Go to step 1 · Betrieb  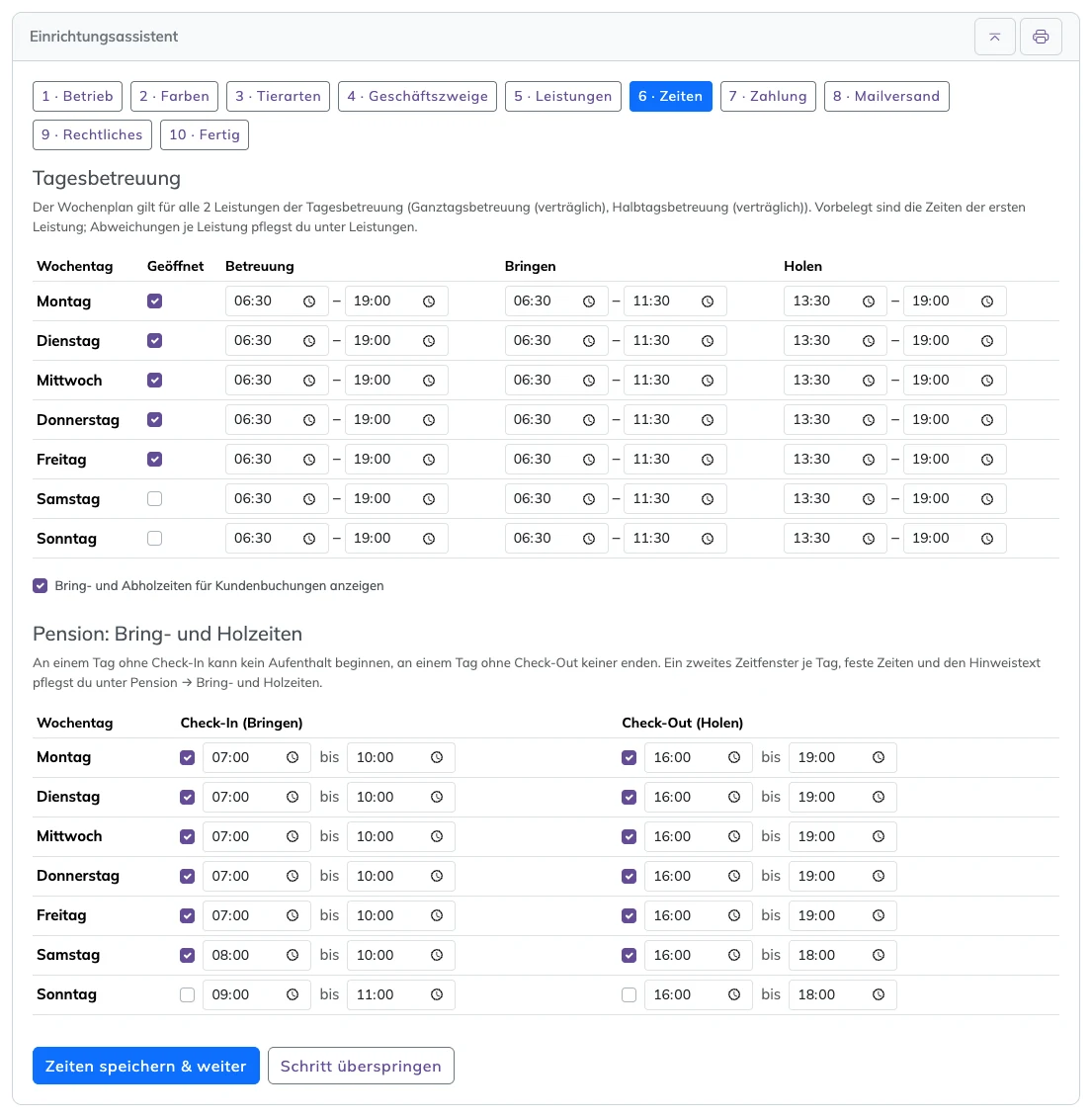(x=78, y=96)
